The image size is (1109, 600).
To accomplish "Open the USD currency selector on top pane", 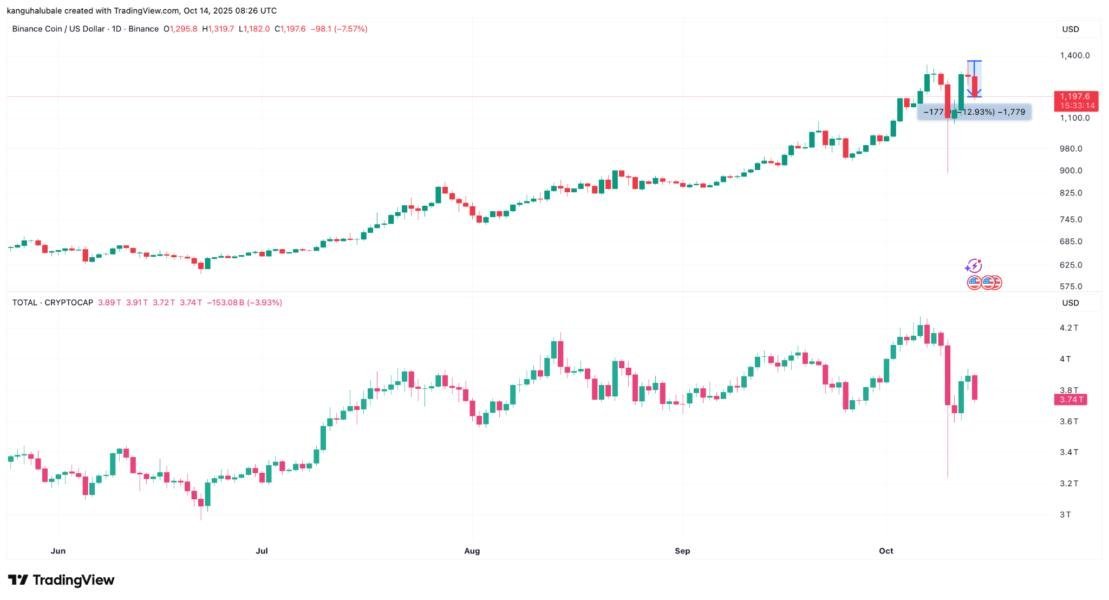I will pyautogui.click(x=1069, y=29).
